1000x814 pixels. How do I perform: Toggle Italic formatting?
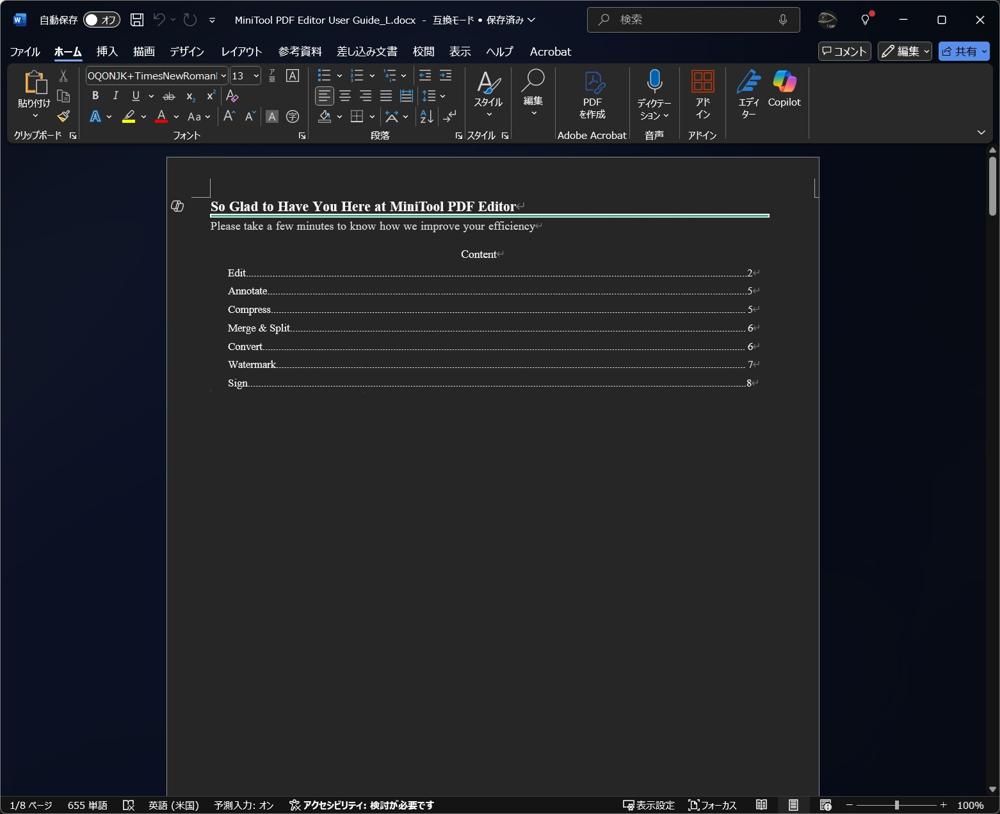pyautogui.click(x=115, y=96)
